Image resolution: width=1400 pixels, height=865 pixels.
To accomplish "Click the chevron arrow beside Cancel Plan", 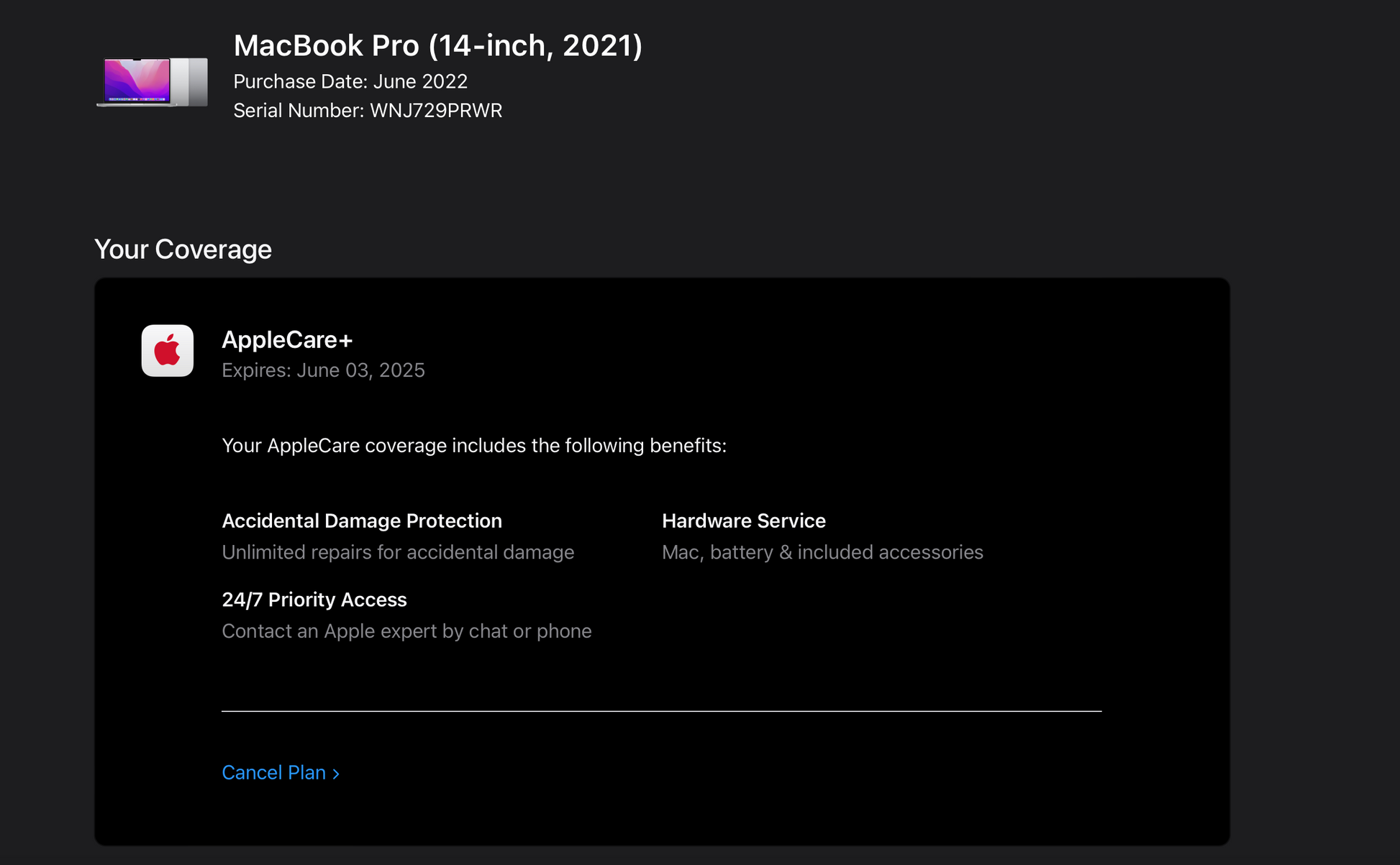I will 336,774.
